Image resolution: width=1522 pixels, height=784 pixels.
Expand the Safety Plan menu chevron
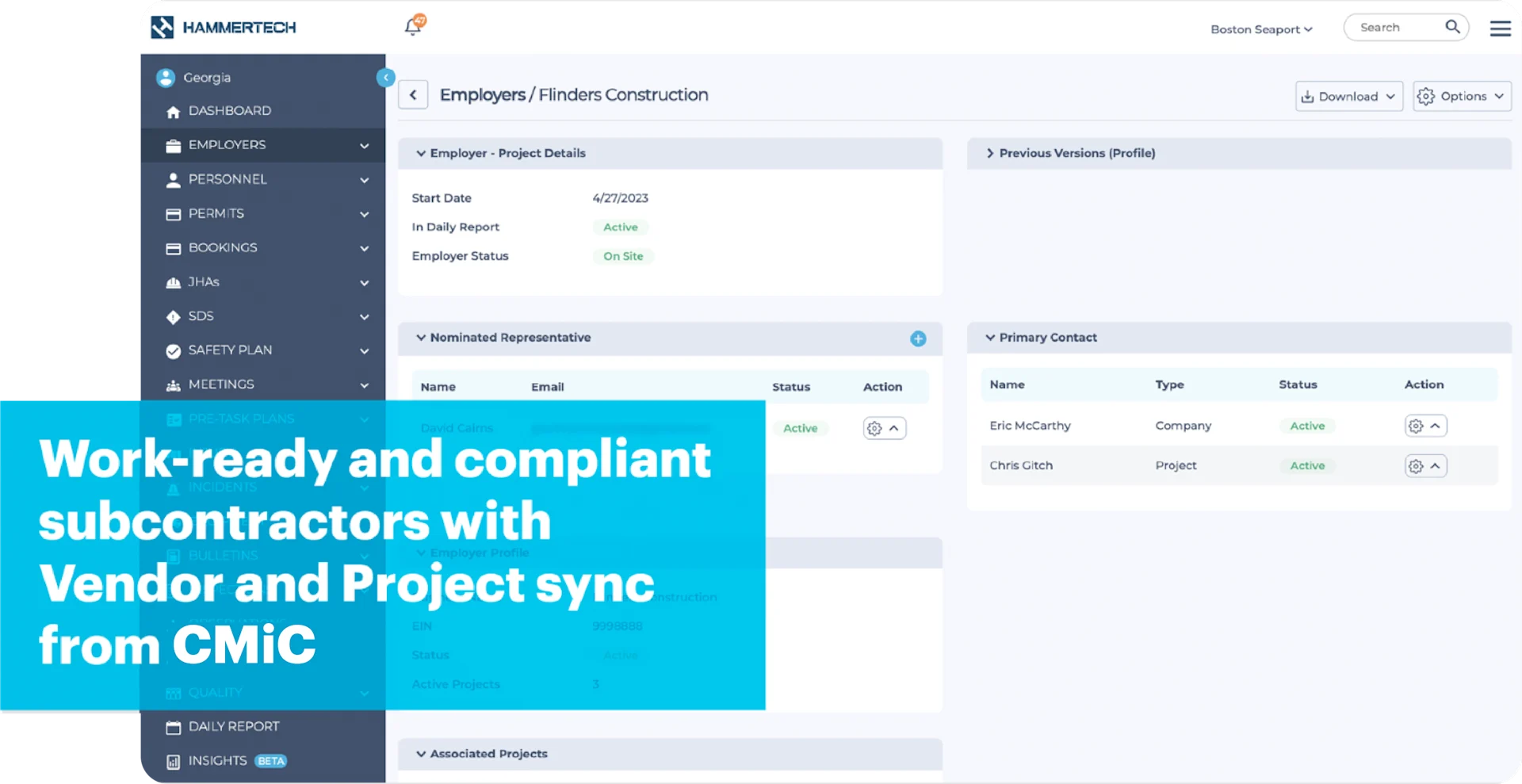[x=365, y=351]
